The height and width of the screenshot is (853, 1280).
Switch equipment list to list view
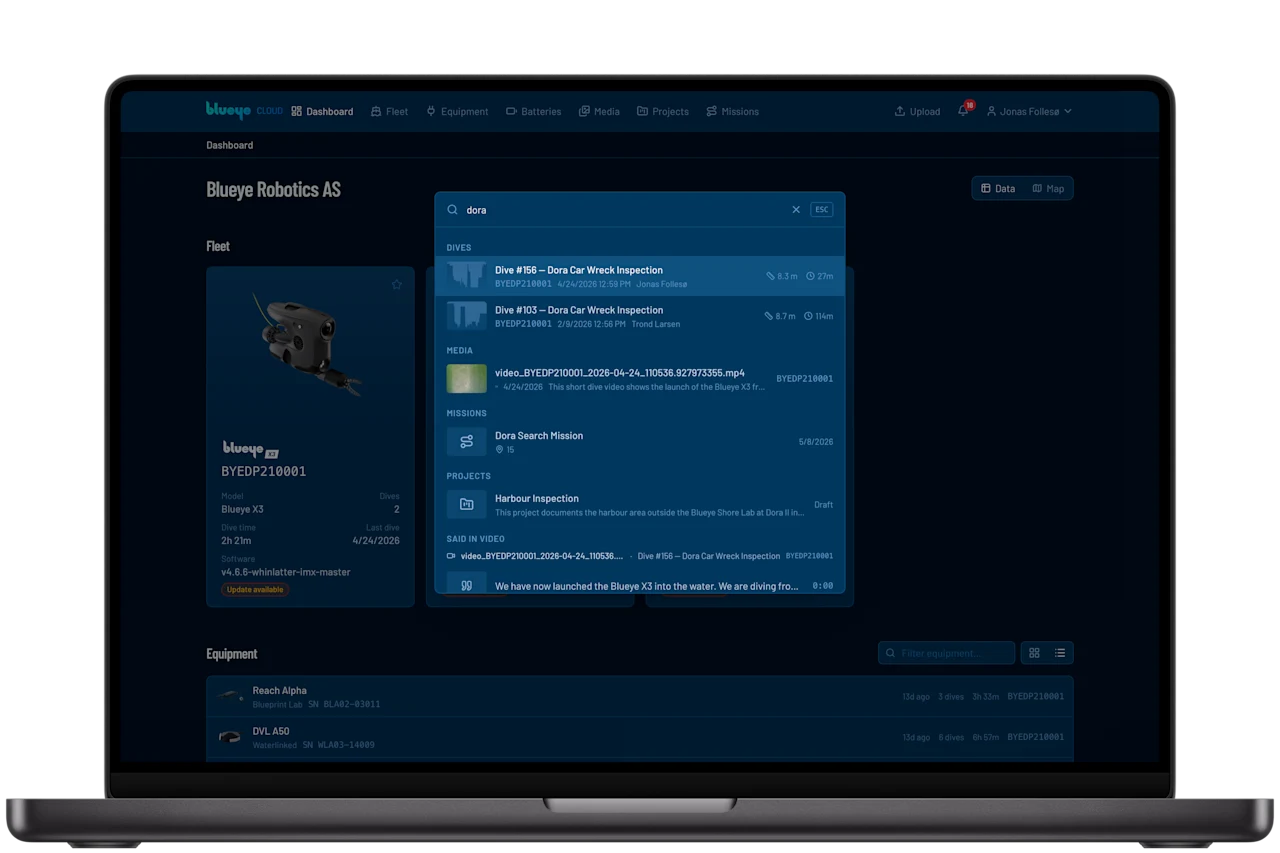point(1060,653)
